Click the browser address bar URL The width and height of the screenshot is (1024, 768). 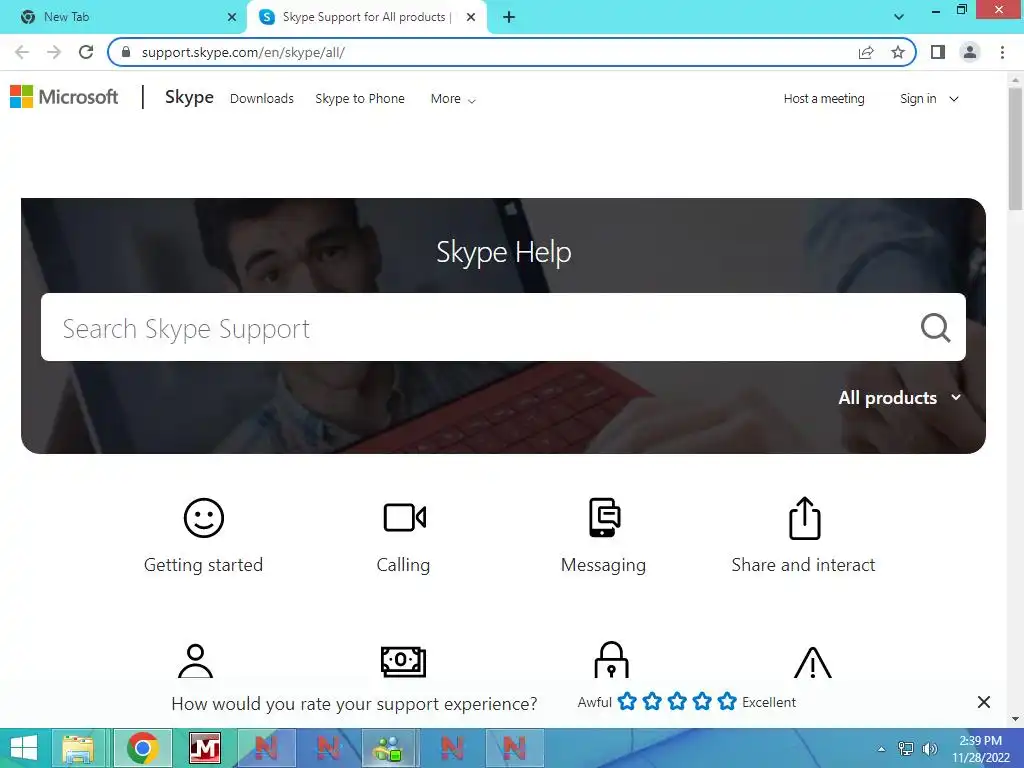[x=243, y=52]
